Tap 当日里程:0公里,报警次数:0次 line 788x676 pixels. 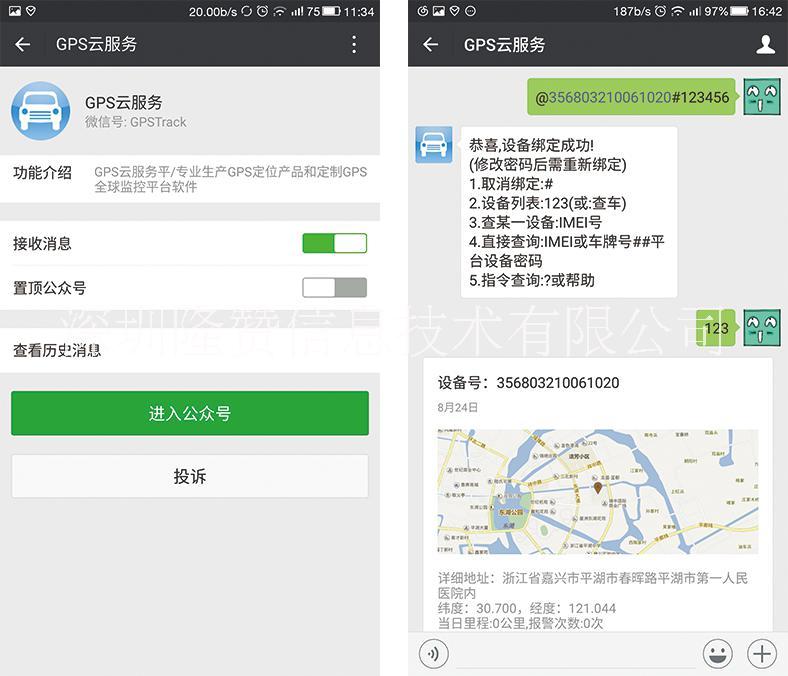click(520, 623)
